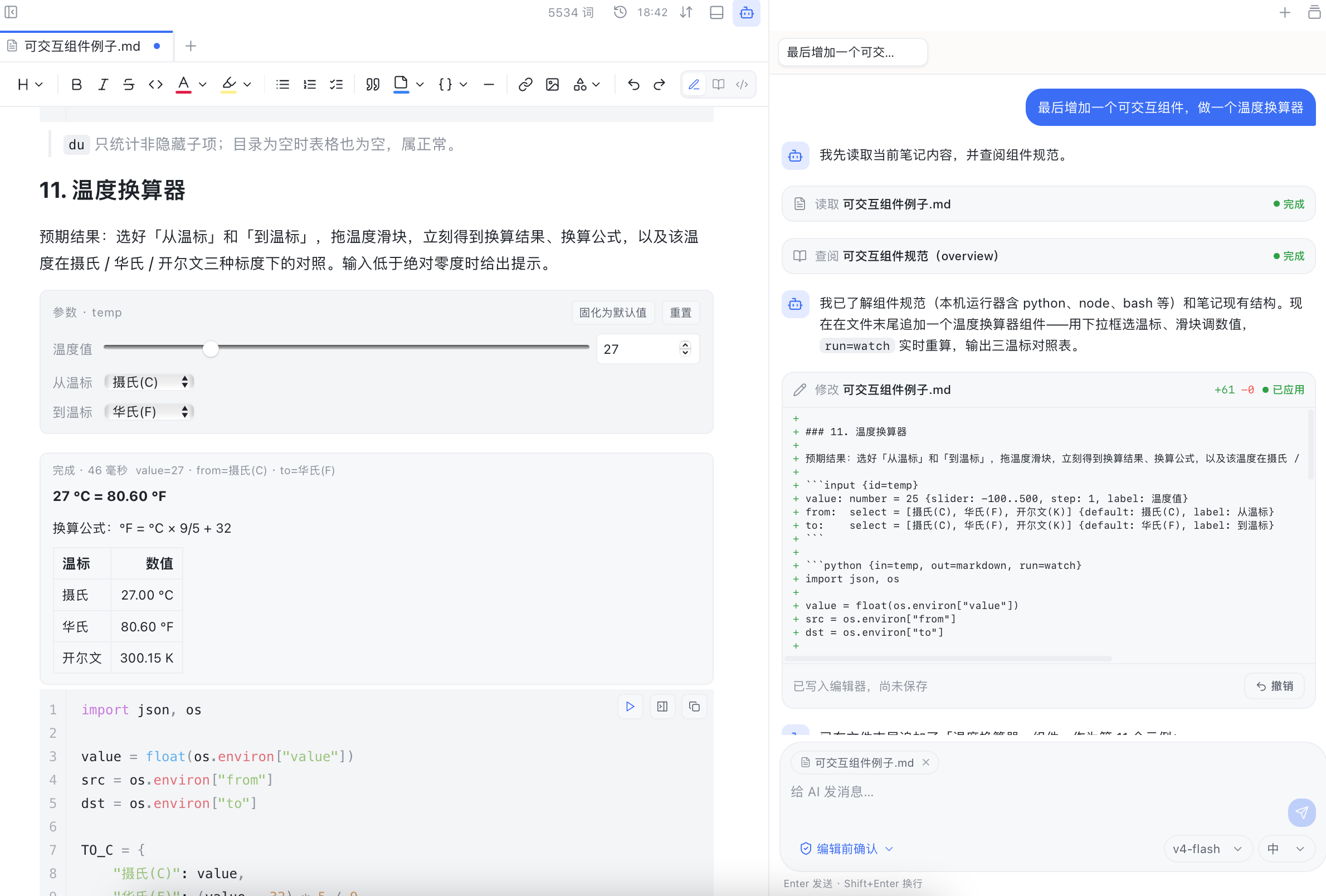Insert an image with the image icon

(x=552, y=85)
